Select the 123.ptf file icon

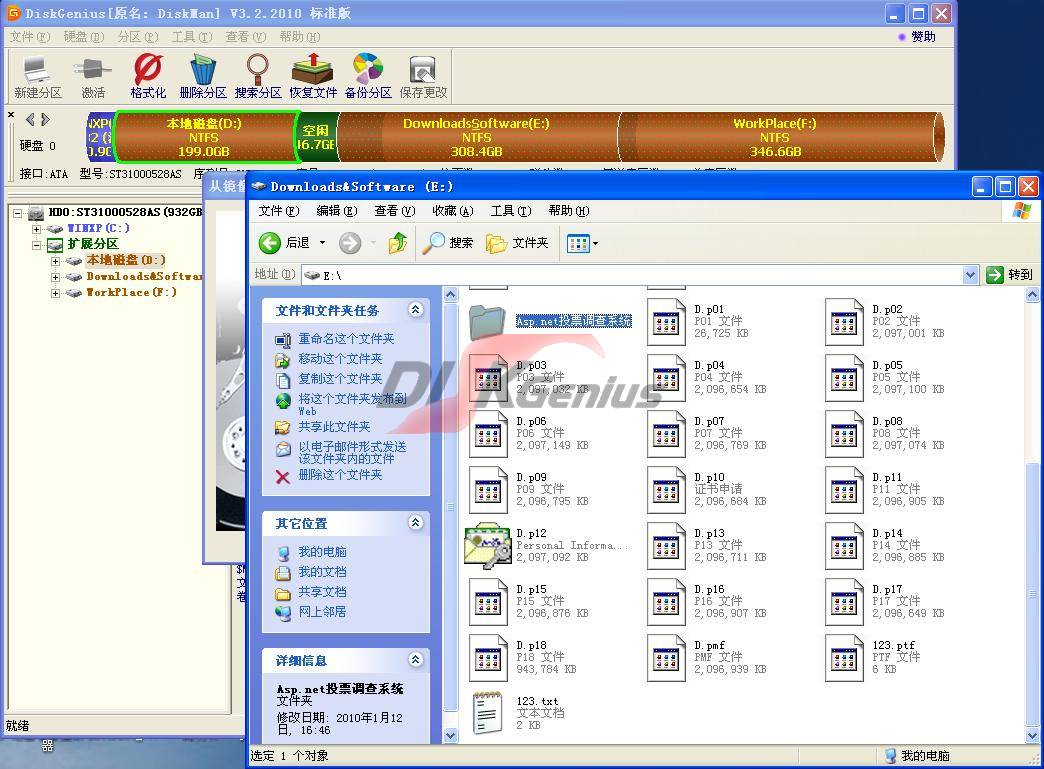point(844,658)
